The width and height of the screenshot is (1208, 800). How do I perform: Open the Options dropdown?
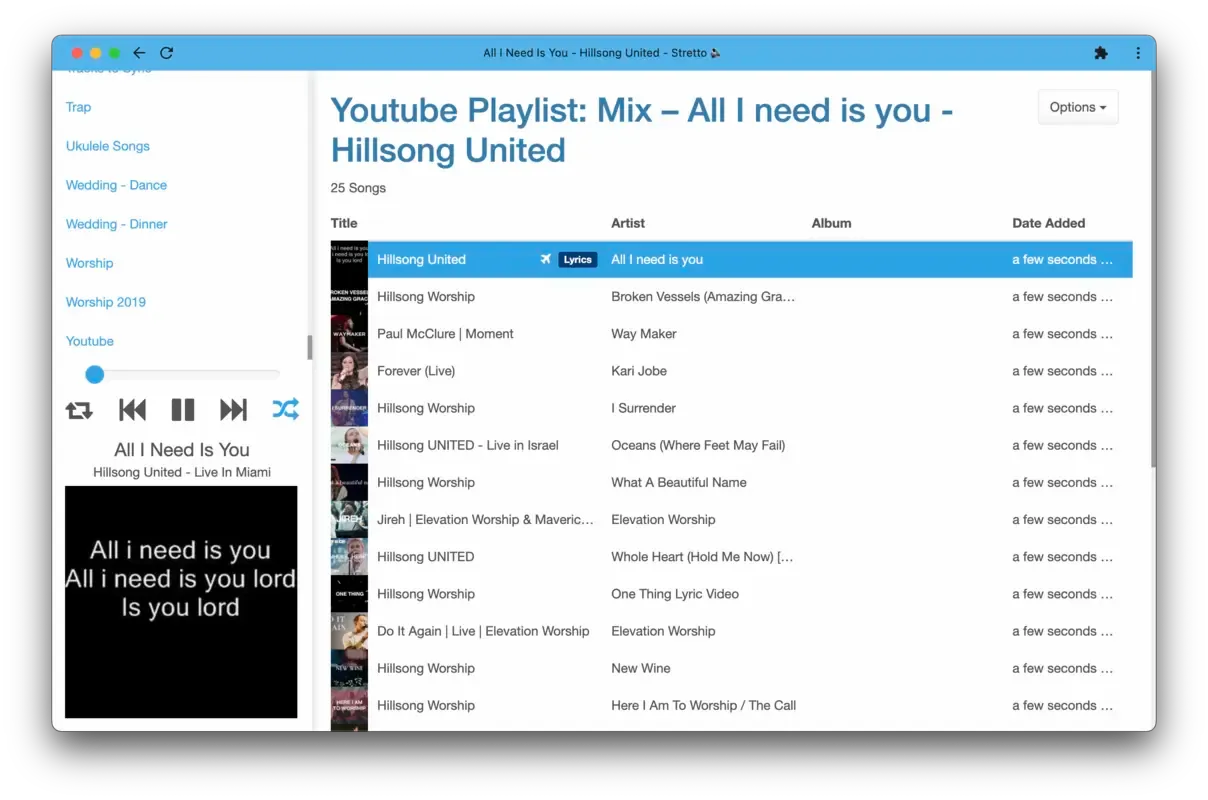click(1077, 107)
